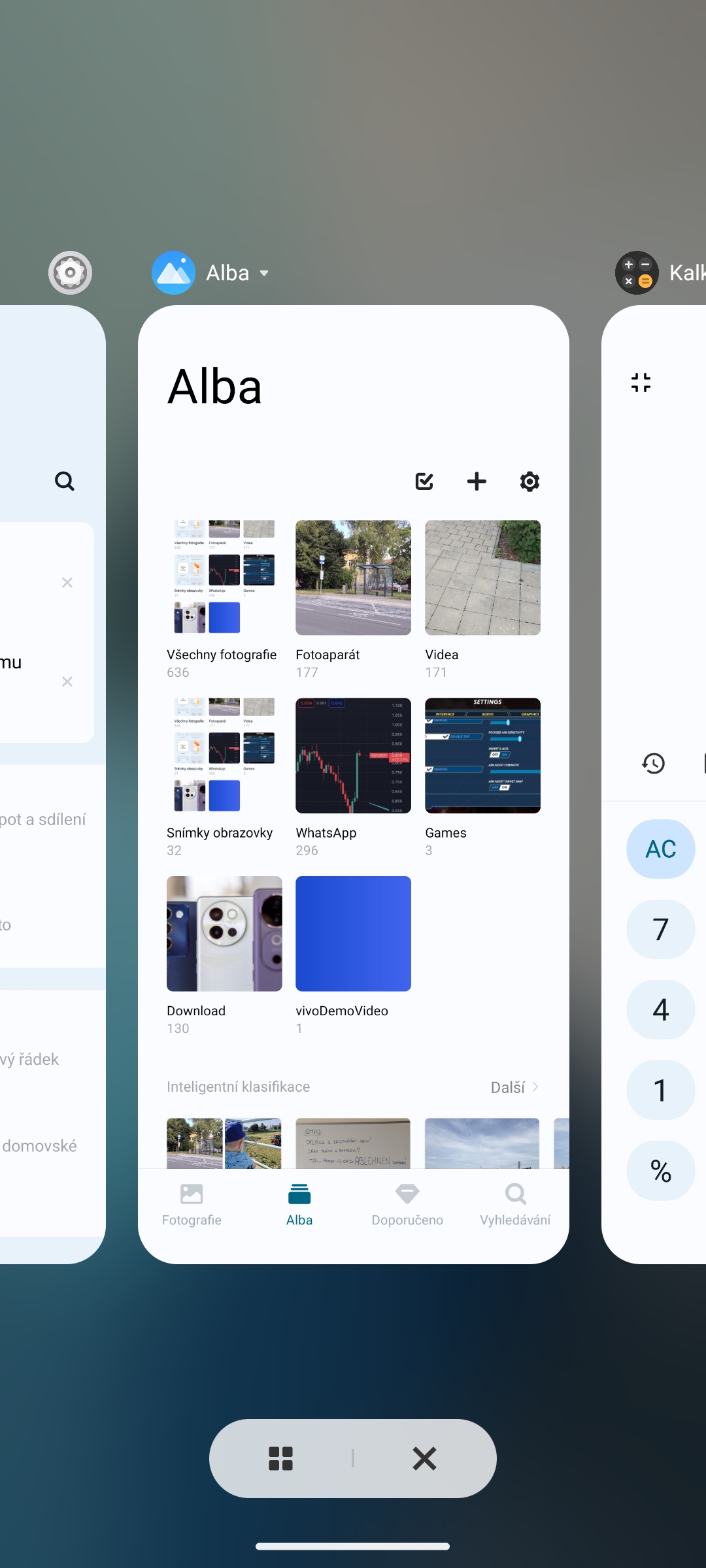Tap the Alba page heading
Screen dimensions: 706x1568
pos(214,387)
